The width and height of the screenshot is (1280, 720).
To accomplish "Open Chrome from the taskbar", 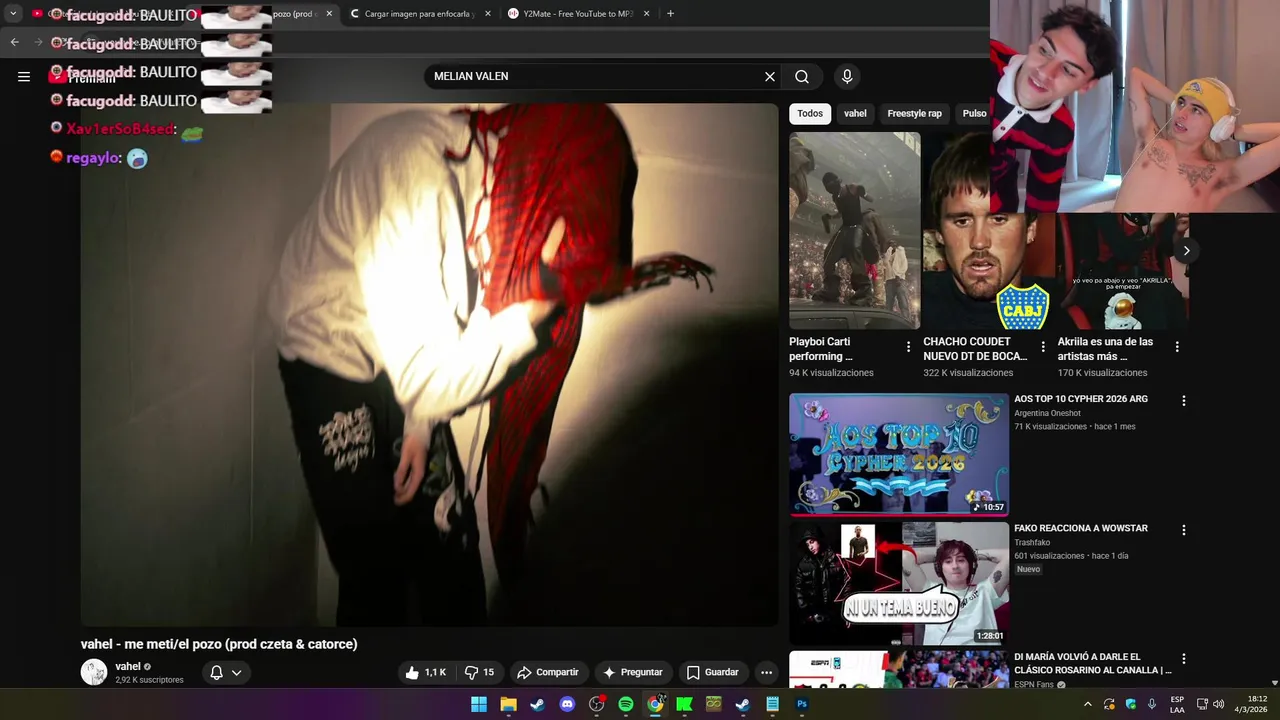I will coord(655,704).
